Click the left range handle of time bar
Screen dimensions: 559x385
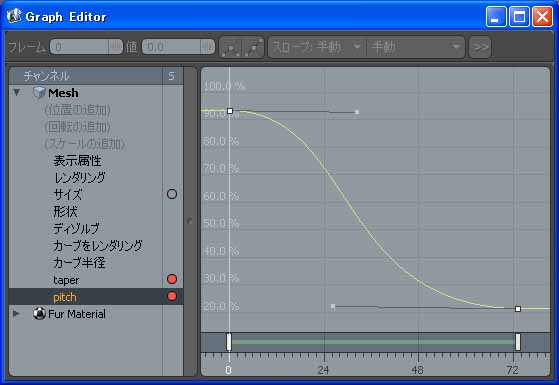(x=229, y=342)
